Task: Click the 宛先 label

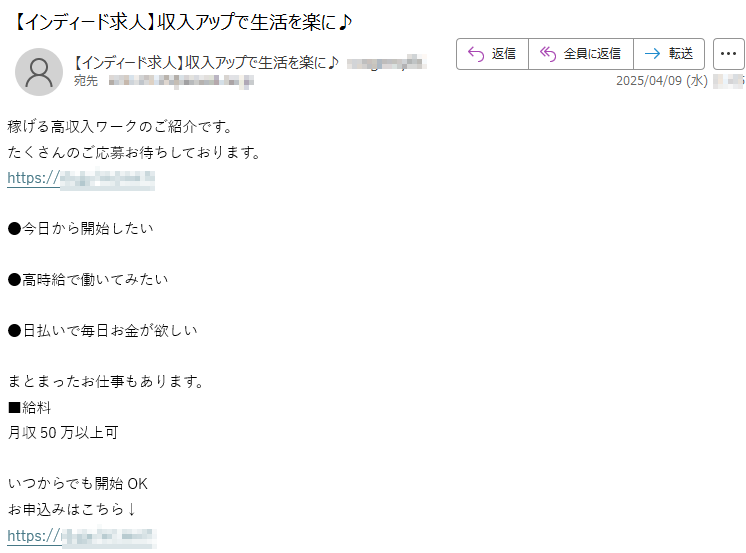Action: [x=86, y=81]
